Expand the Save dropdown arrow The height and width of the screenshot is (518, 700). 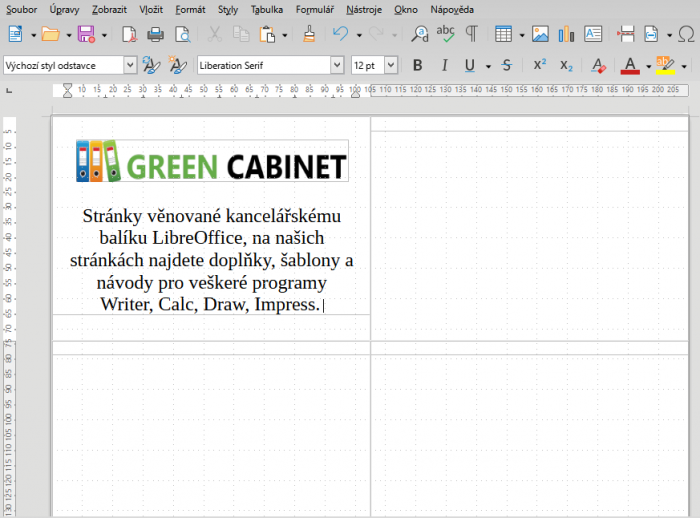104,35
